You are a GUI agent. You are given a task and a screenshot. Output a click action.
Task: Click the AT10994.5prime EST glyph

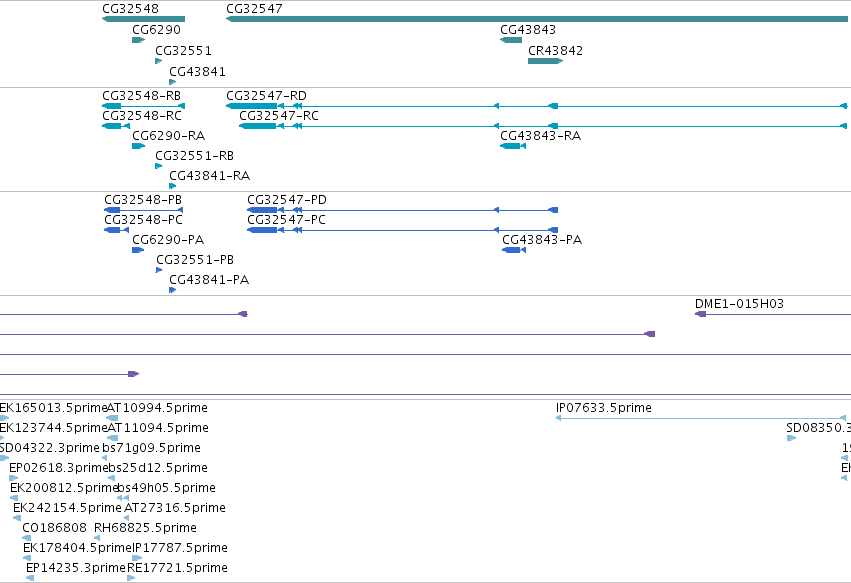(112, 418)
